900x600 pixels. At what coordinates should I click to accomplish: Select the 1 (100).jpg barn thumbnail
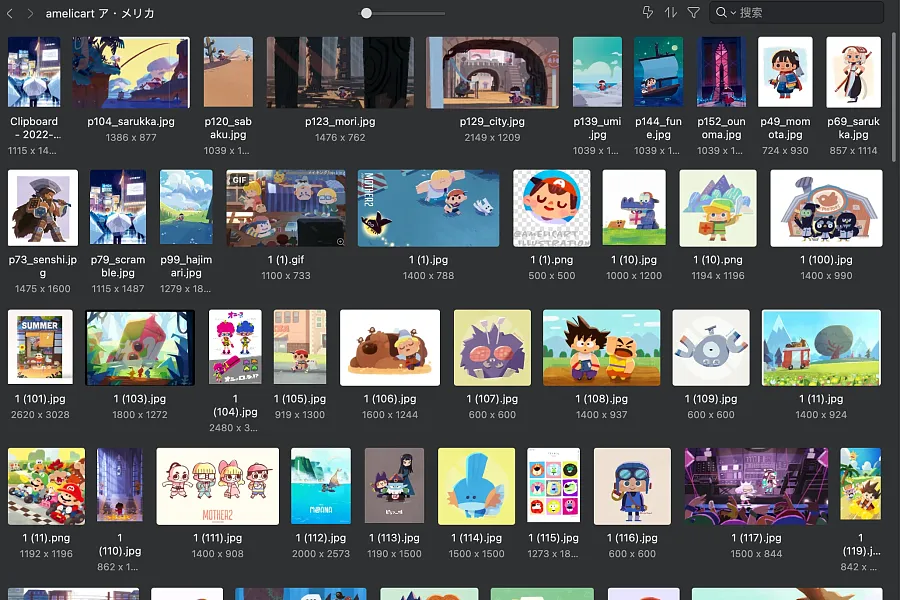[827, 208]
